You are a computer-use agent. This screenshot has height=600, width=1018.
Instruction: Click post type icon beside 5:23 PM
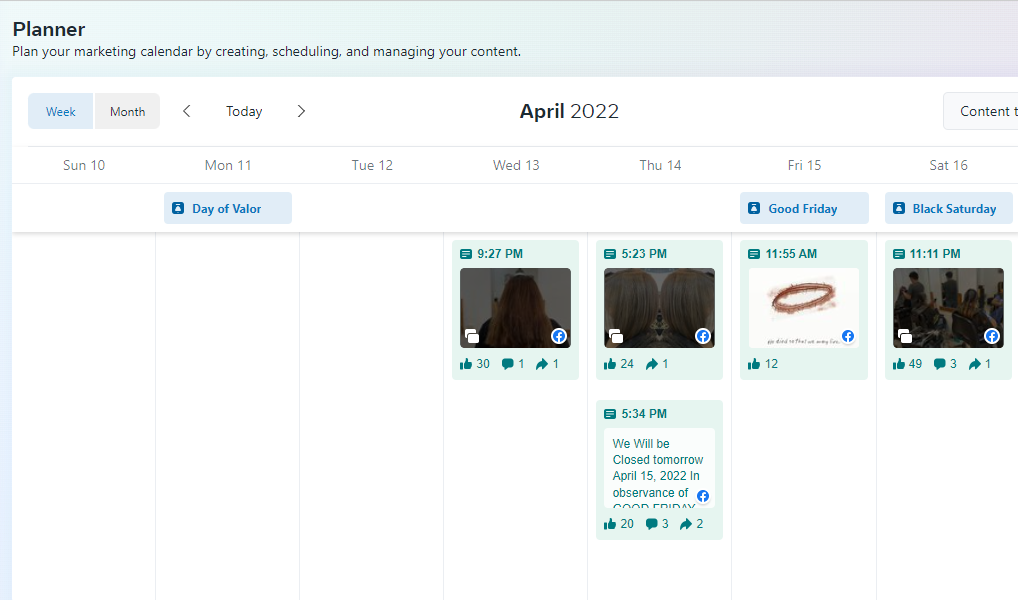tap(610, 254)
